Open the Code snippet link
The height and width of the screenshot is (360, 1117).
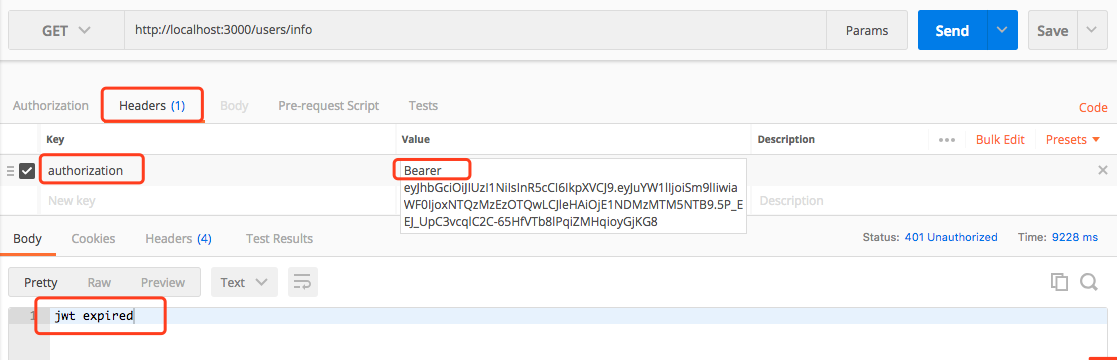1093,108
